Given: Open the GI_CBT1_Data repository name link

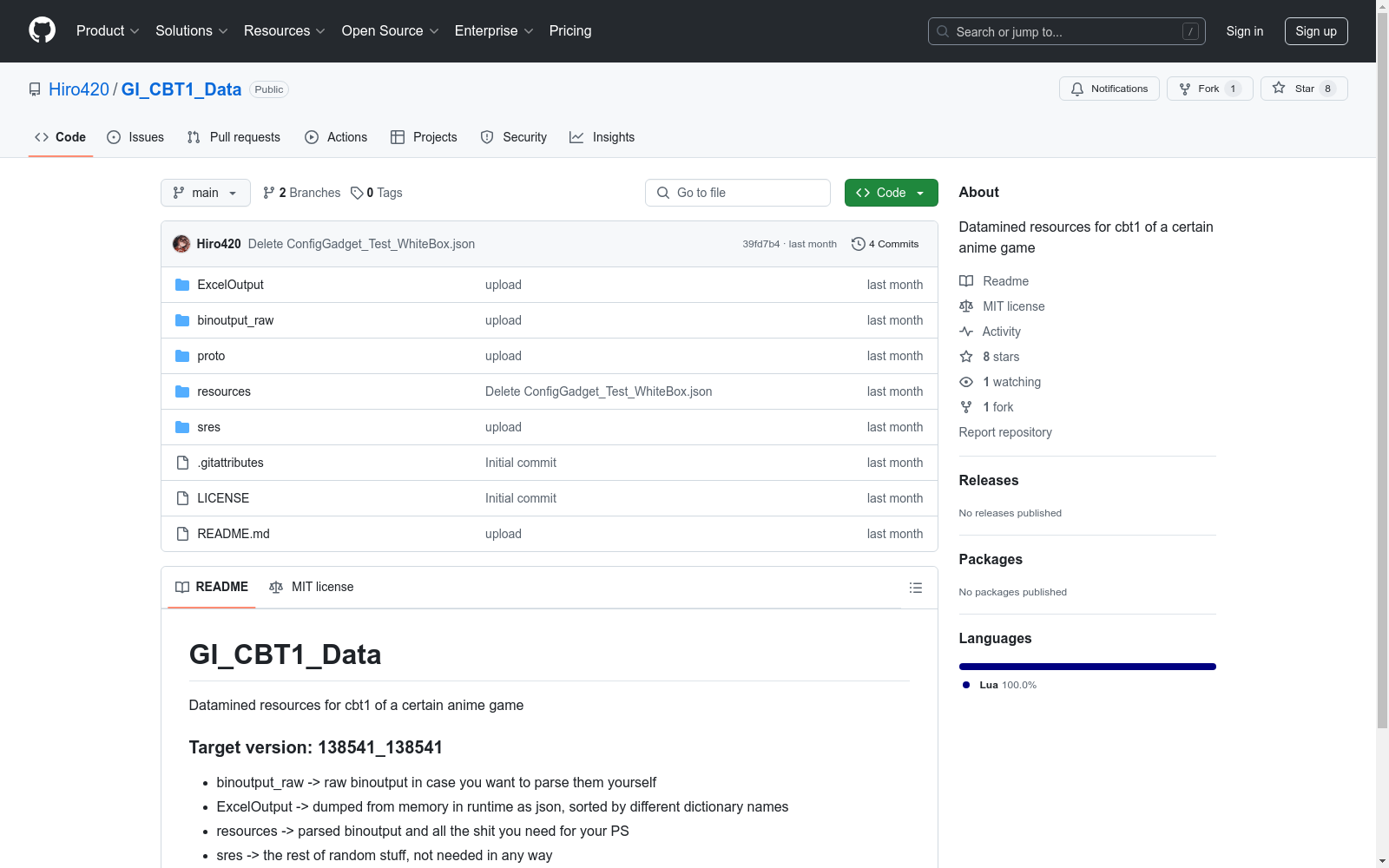Looking at the screenshot, I should [x=181, y=89].
